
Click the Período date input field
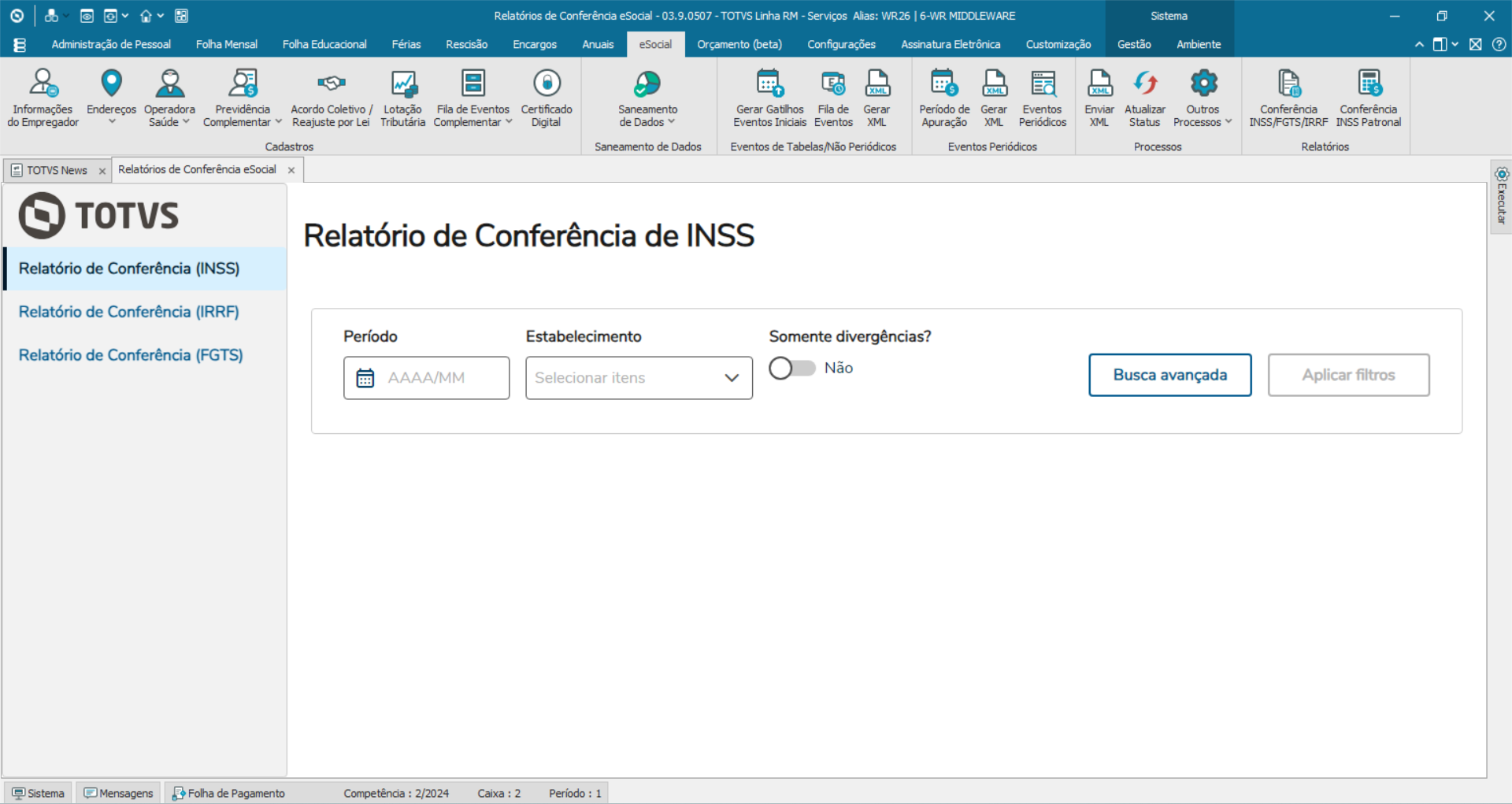pos(426,378)
